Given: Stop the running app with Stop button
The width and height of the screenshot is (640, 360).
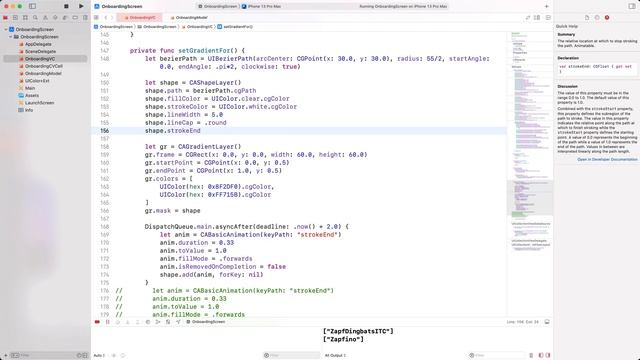Looking at the screenshot, I should (66, 6).
